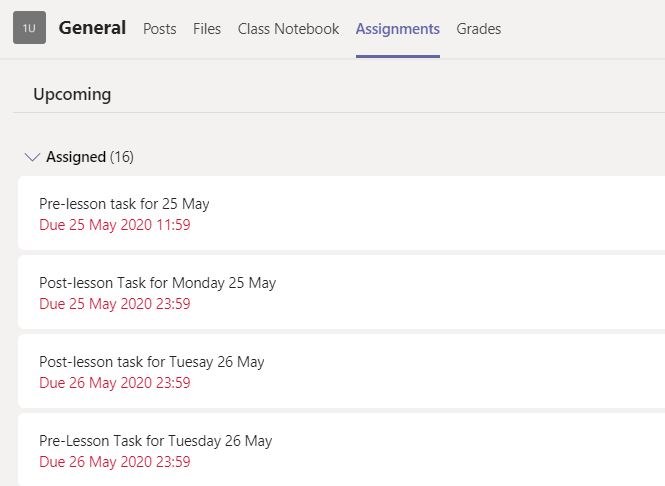
Task: Click Due 25 May 2020 23:59 date
Action: [x=115, y=304]
